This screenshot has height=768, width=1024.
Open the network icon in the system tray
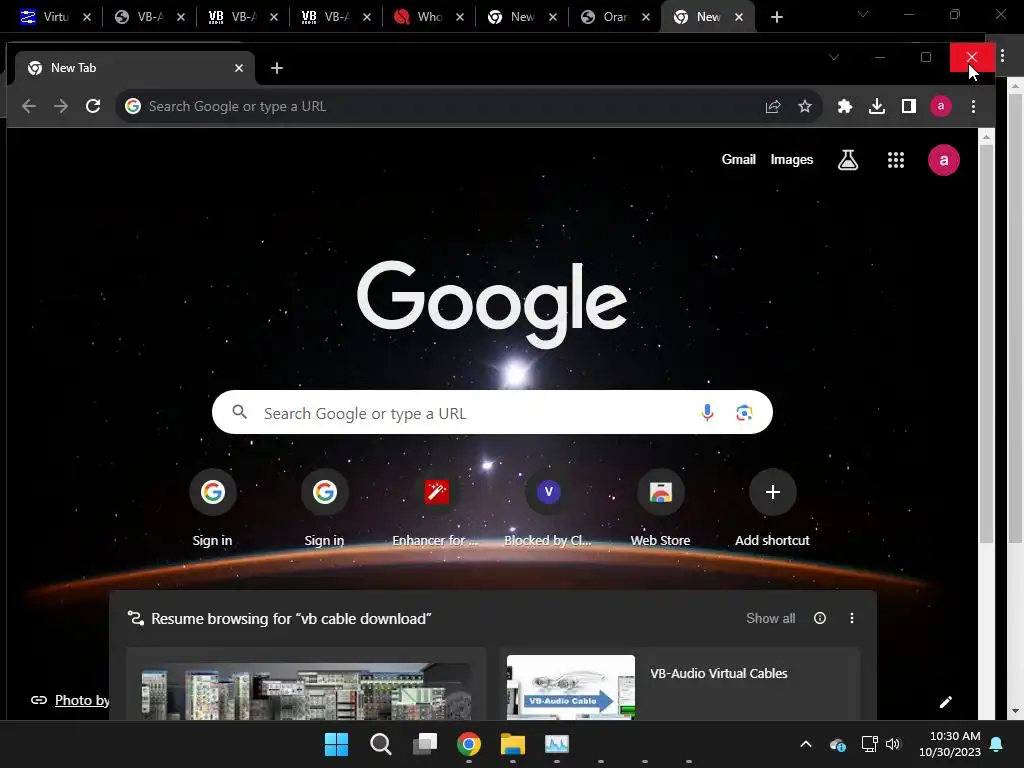[869, 744]
